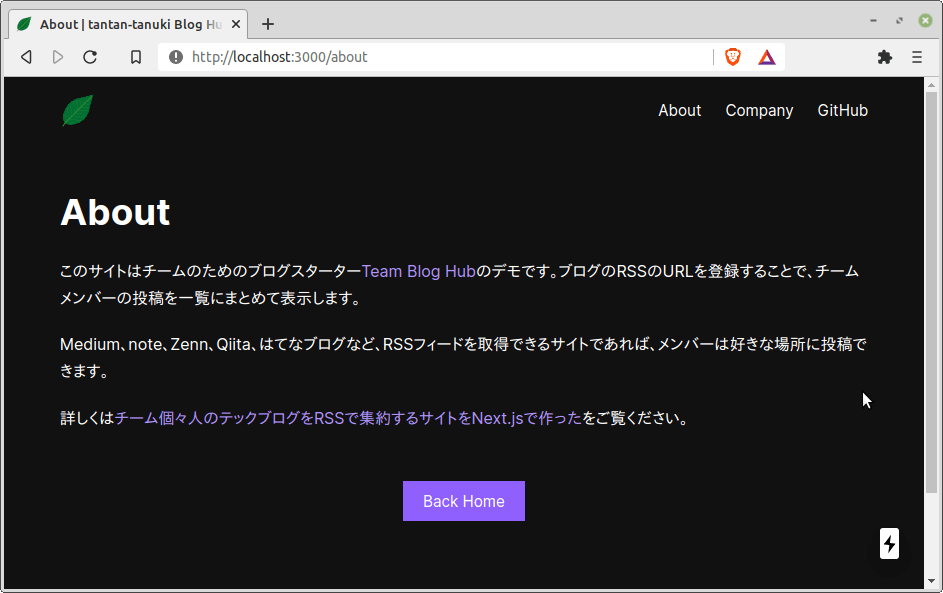Open a new tab with plus button
943x593 pixels.
tap(268, 24)
